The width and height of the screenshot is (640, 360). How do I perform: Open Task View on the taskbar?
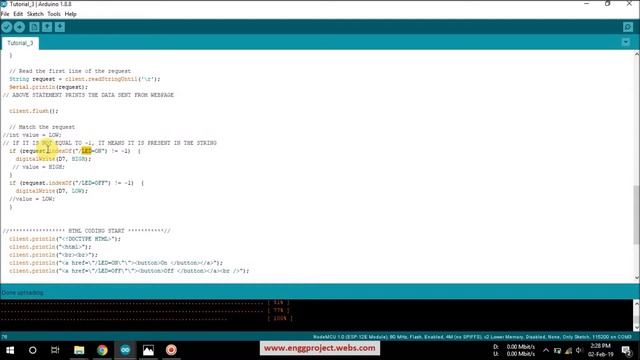click(x=55, y=350)
